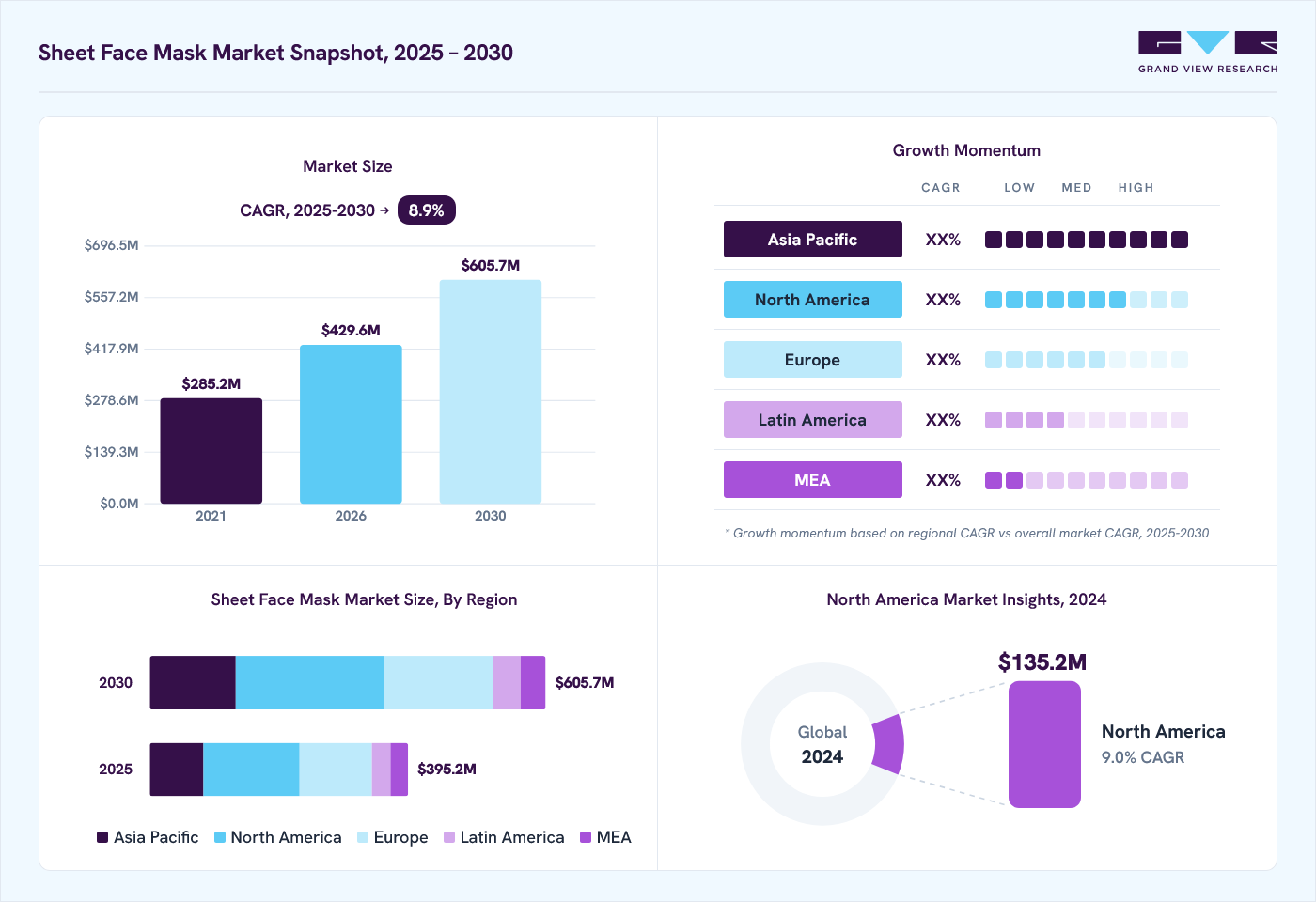
Task: Click Latin America XX% CAGR value
Action: 943,420
